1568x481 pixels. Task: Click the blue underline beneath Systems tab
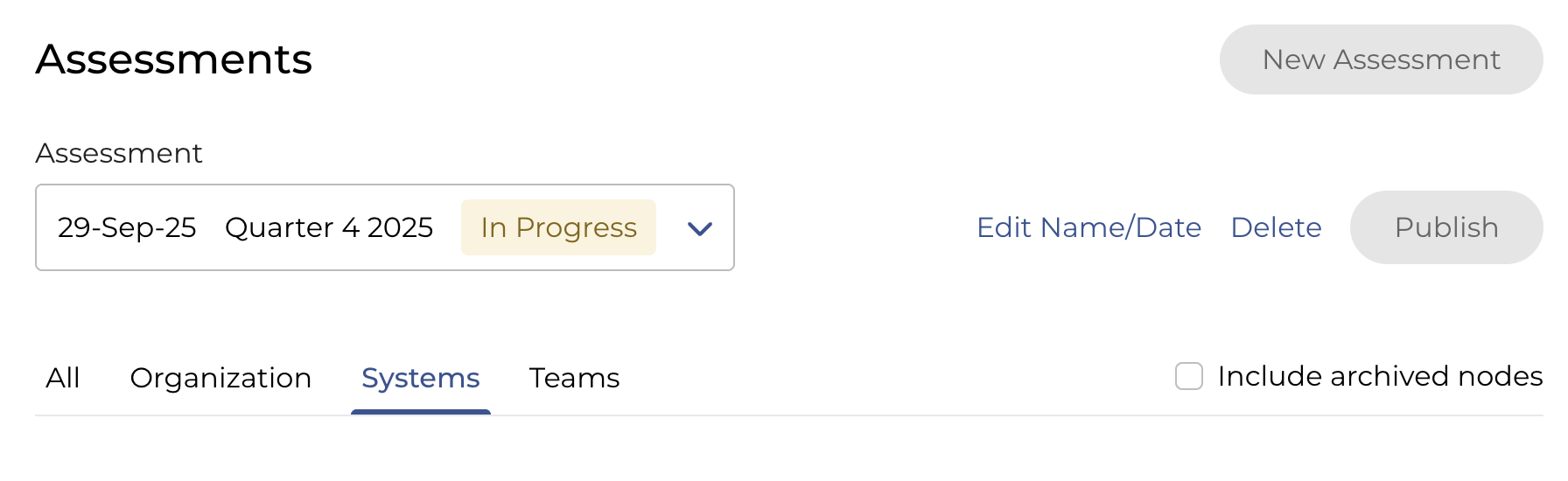point(420,412)
